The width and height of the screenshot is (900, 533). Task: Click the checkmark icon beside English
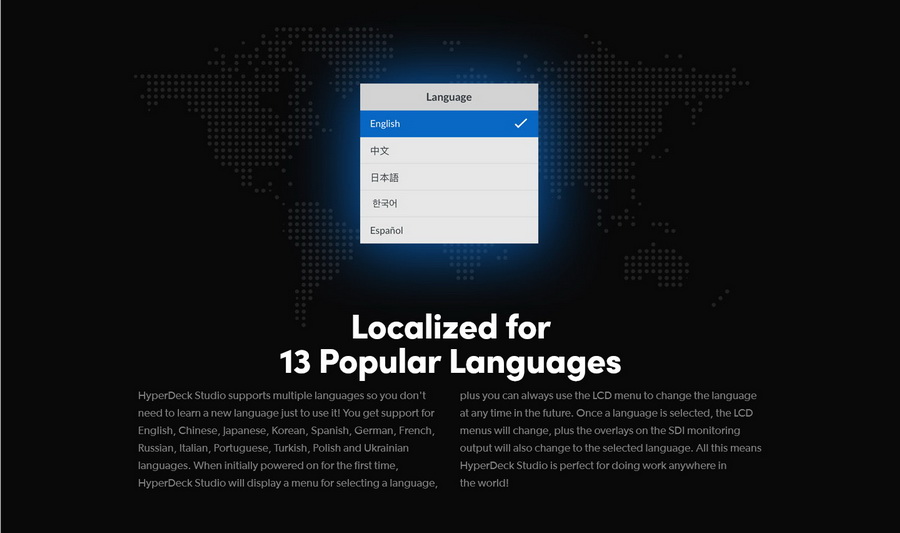[520, 124]
